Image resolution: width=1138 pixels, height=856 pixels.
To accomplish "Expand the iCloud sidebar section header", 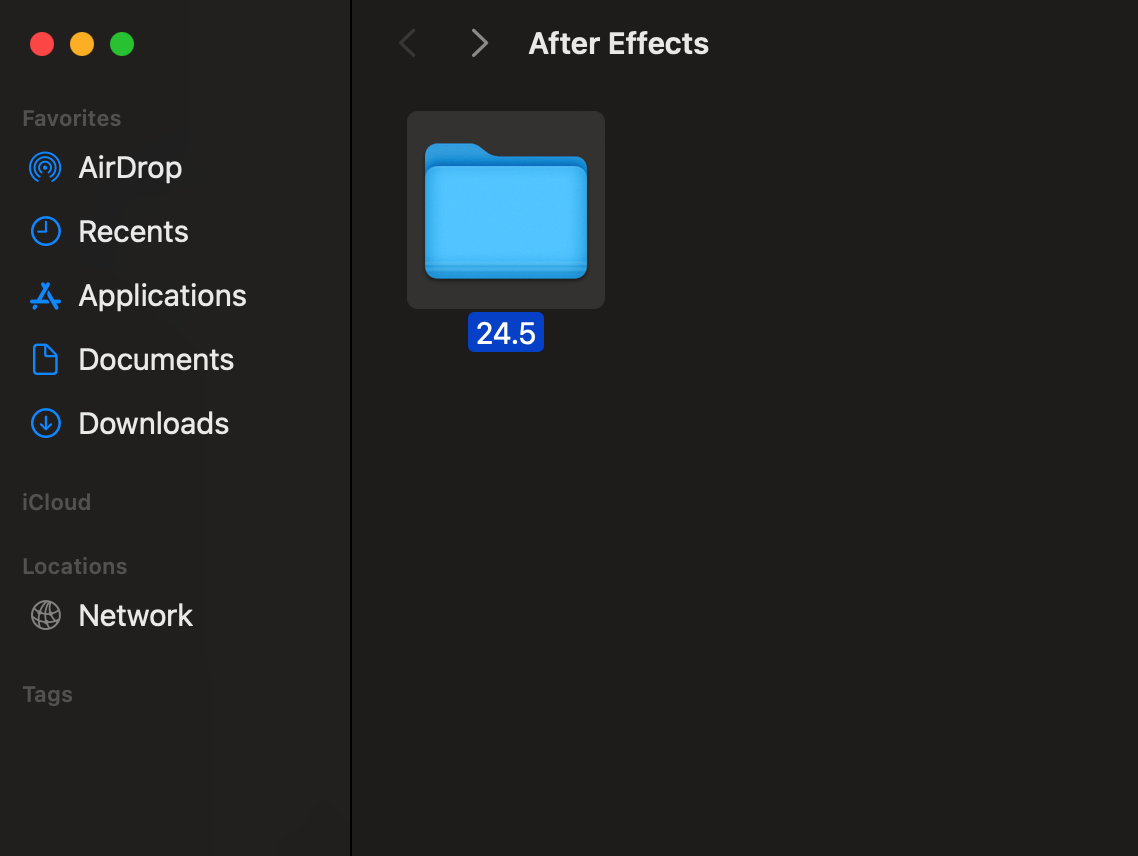I will [x=57, y=502].
